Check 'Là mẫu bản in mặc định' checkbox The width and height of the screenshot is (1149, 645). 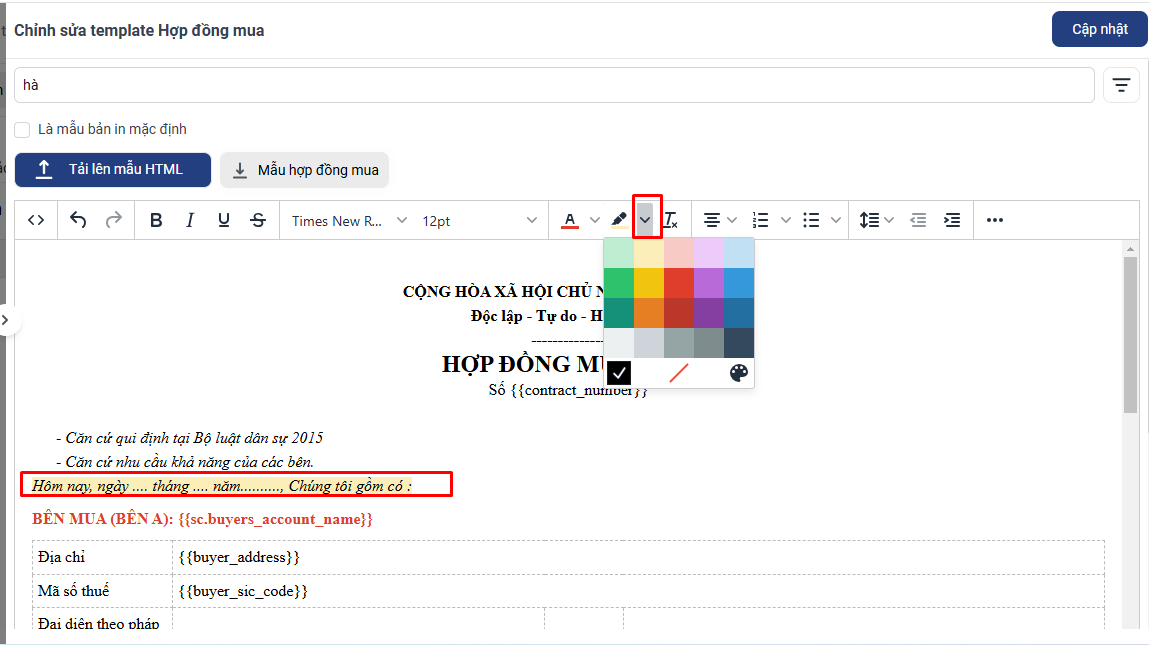tap(22, 129)
